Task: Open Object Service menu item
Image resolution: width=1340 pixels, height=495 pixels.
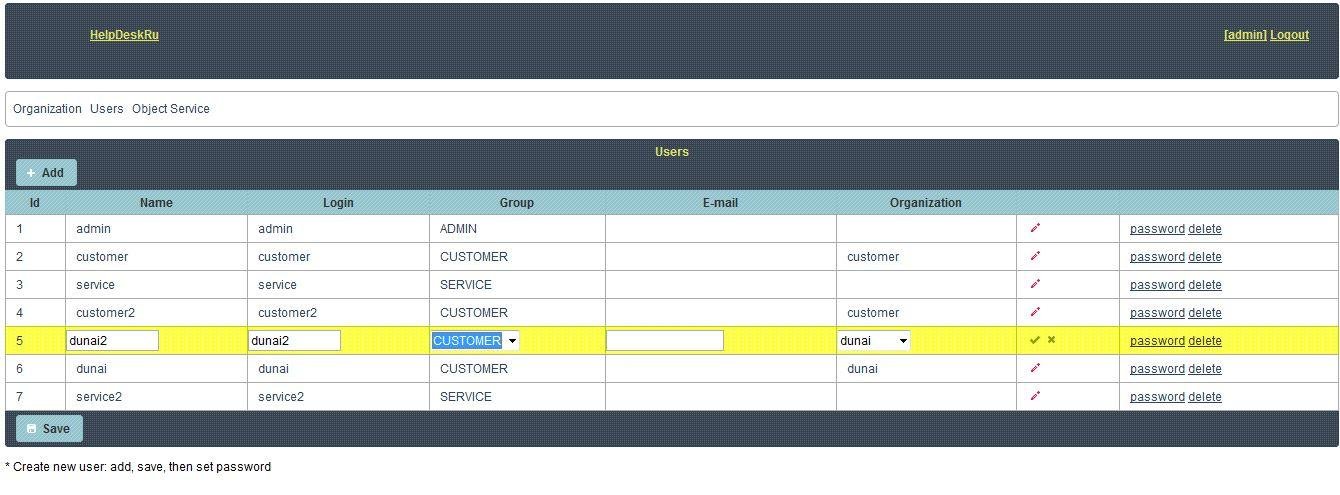Action: (171, 109)
